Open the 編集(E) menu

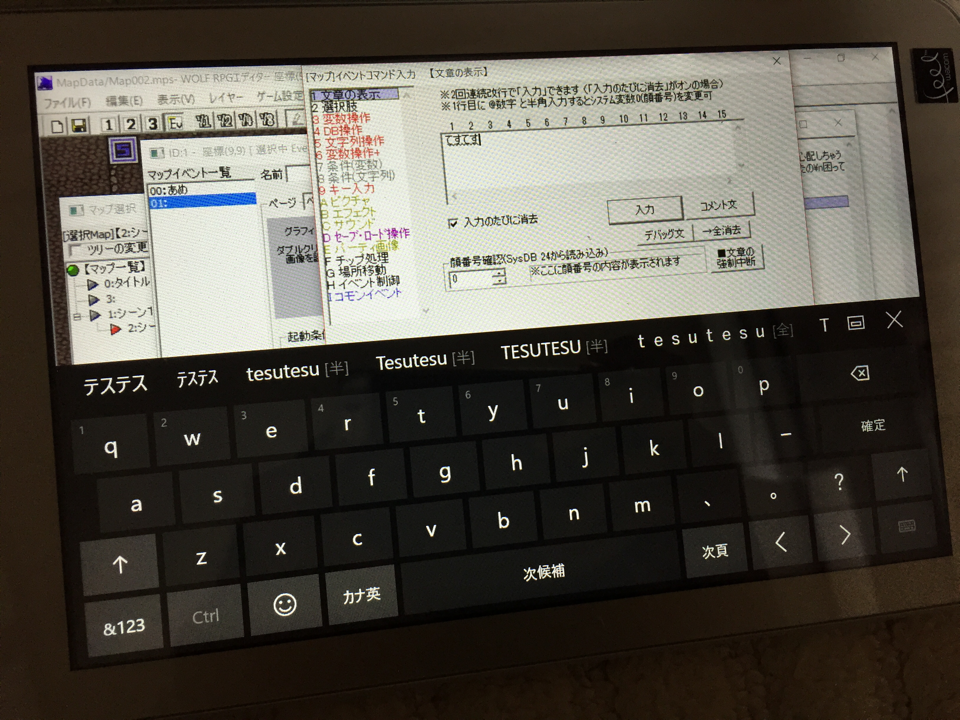[124, 100]
